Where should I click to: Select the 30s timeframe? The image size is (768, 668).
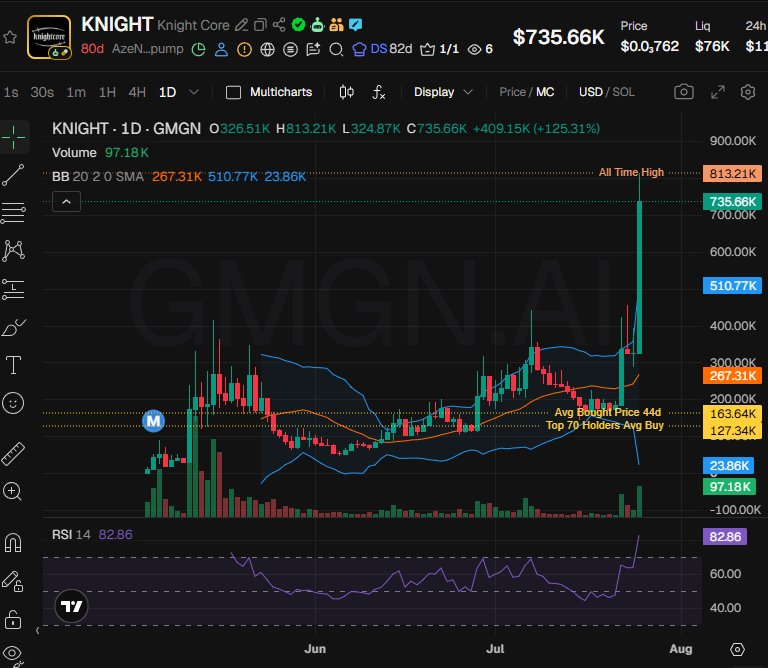click(42, 92)
